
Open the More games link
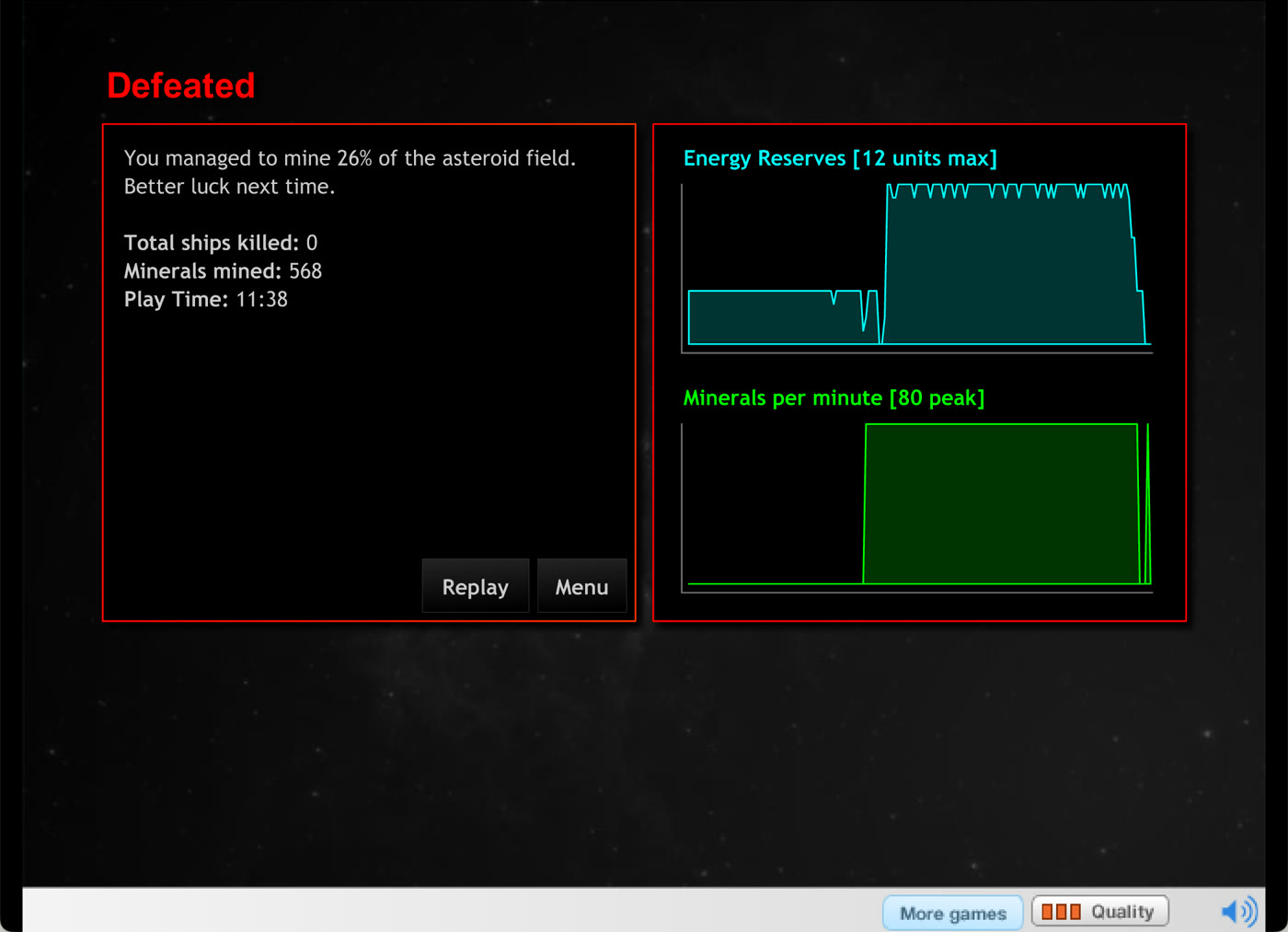pos(953,913)
